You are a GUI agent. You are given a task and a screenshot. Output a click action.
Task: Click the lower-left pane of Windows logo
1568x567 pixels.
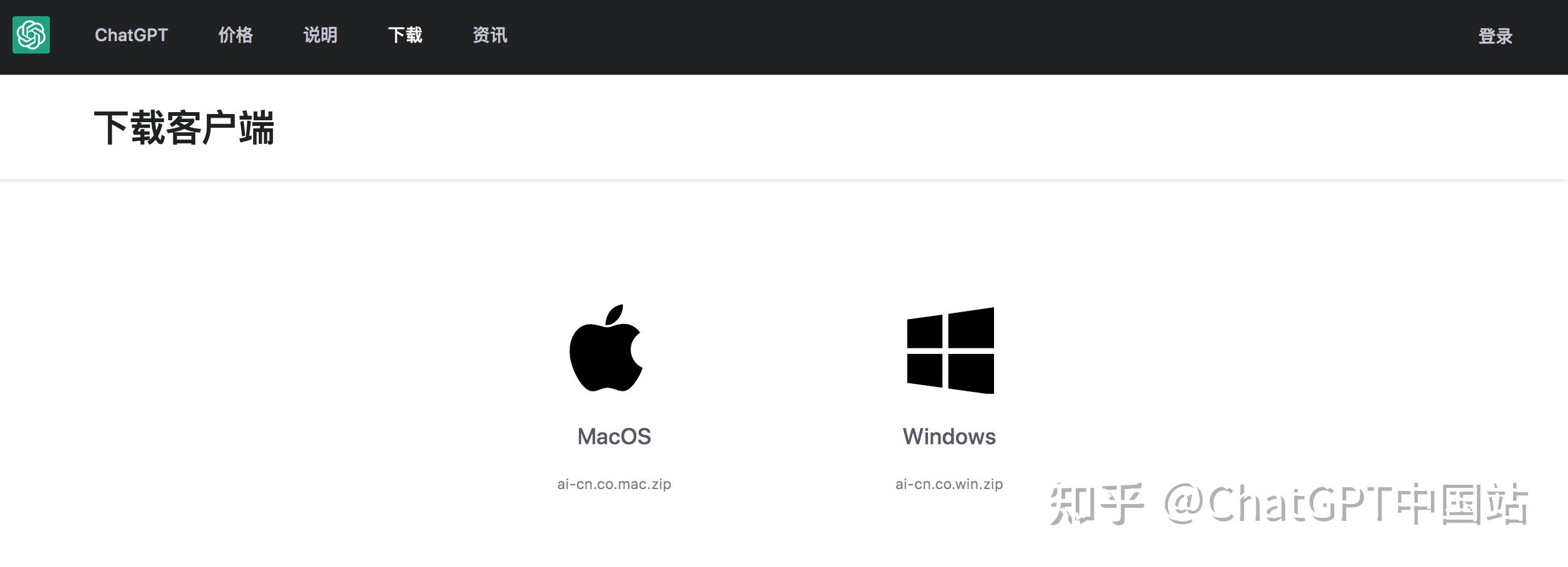click(925, 370)
